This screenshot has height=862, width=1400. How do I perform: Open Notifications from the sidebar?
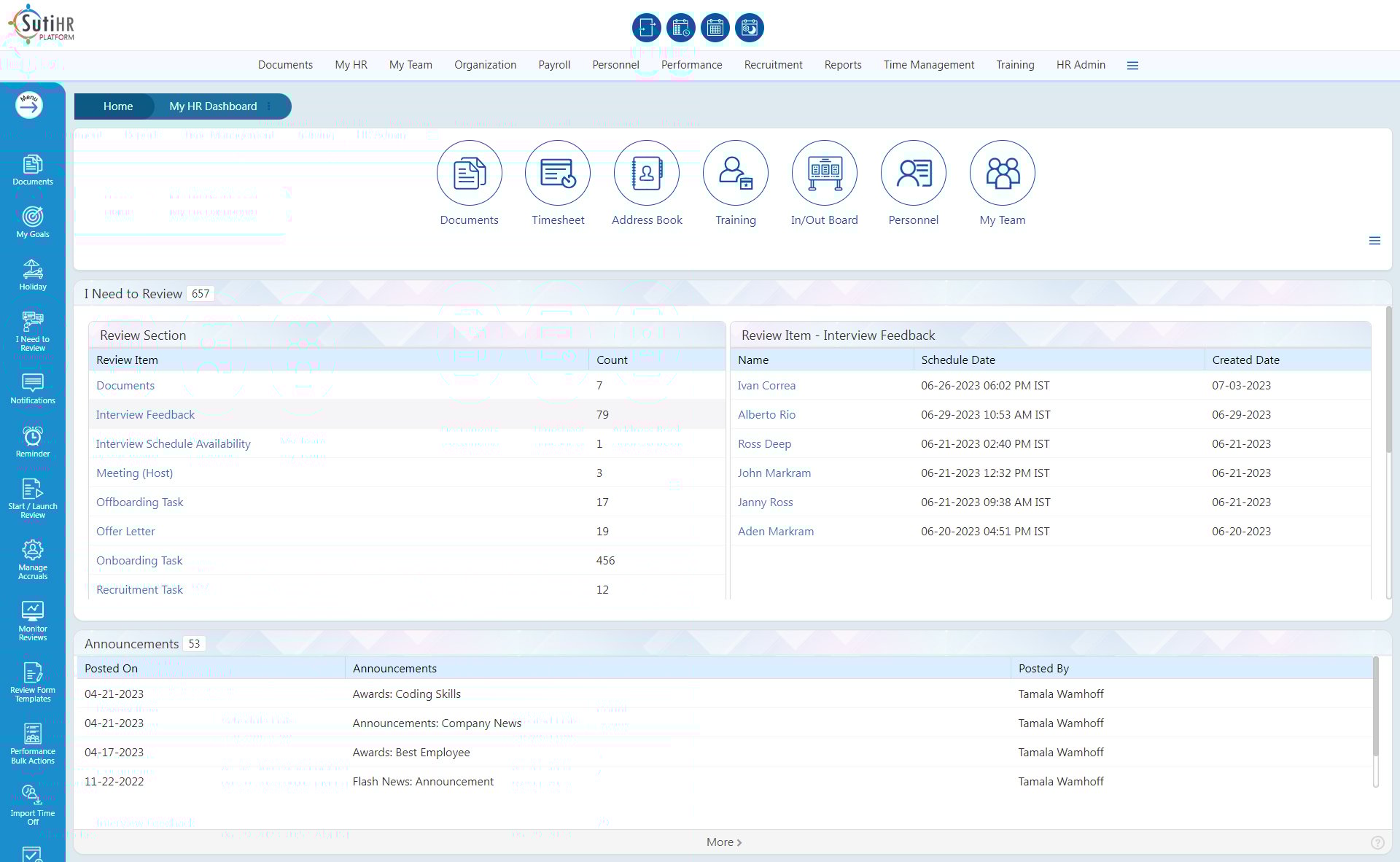tap(32, 387)
